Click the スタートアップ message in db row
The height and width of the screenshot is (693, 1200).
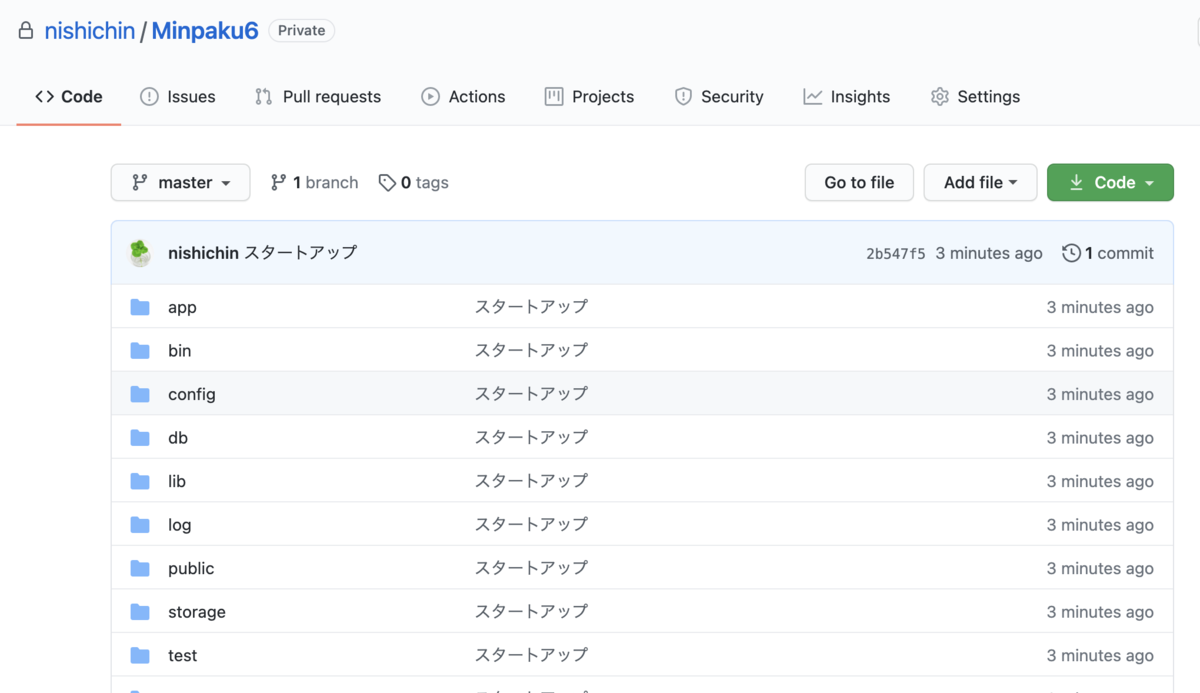(x=531, y=438)
